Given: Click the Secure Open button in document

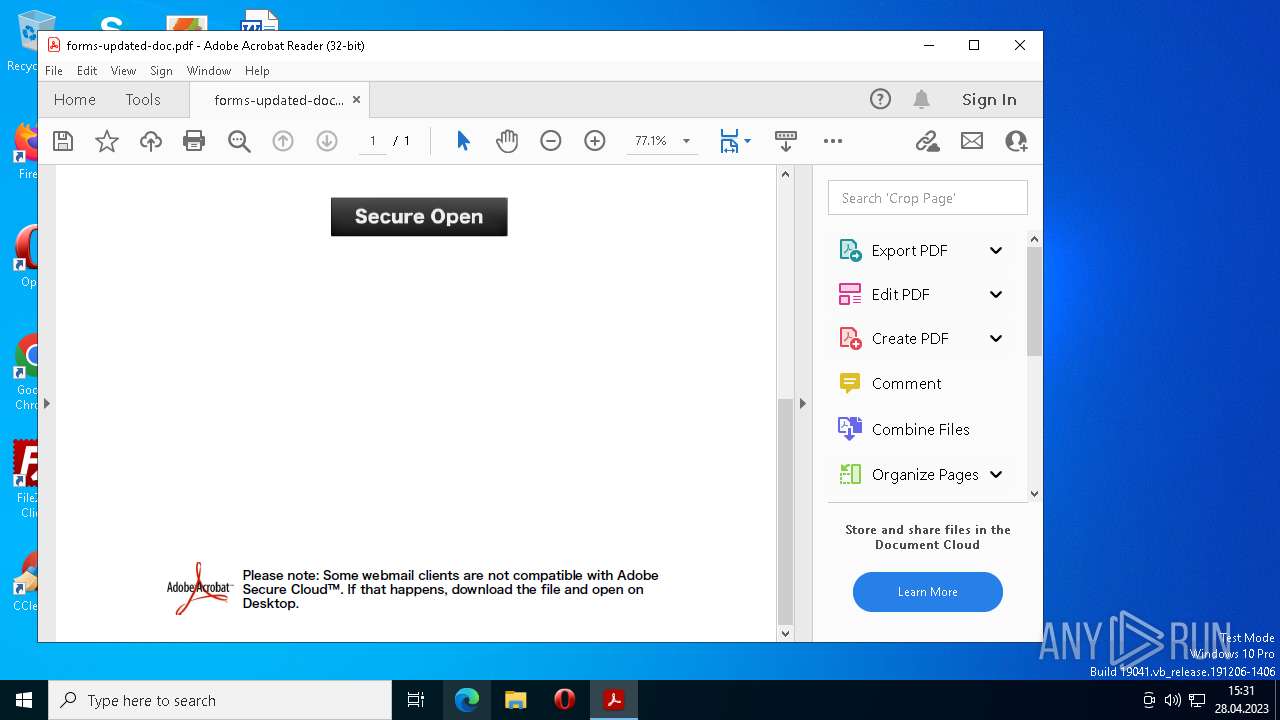Looking at the screenshot, I should [419, 217].
